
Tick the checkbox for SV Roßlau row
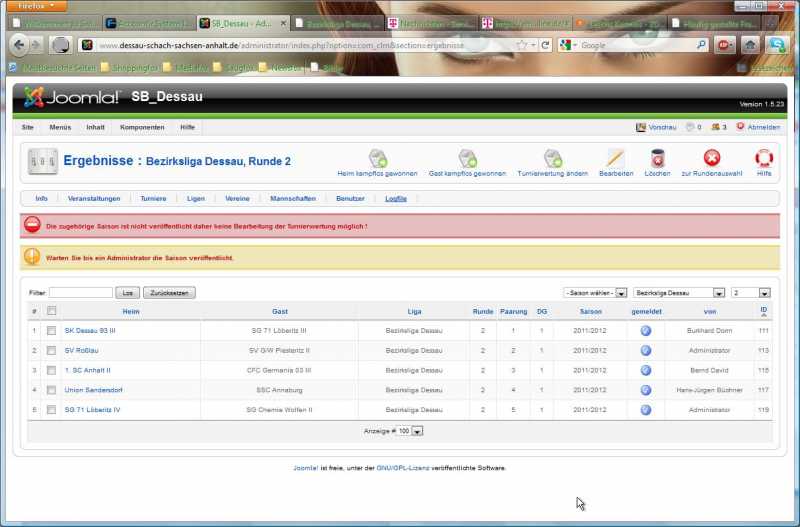coord(51,350)
